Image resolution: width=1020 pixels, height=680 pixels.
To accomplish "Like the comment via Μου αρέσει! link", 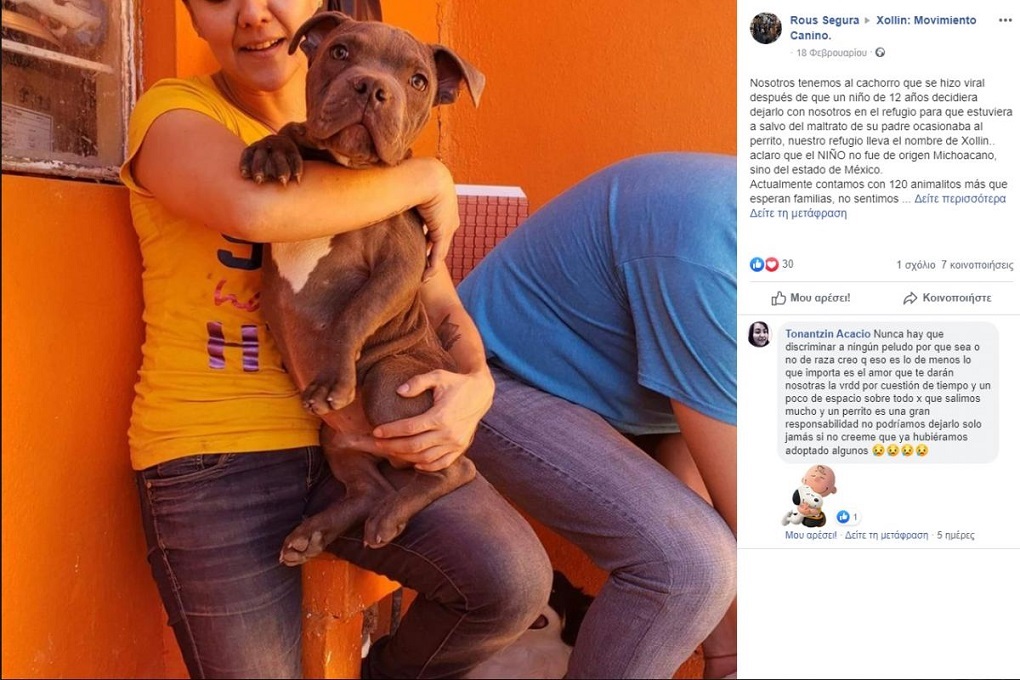I will [811, 535].
